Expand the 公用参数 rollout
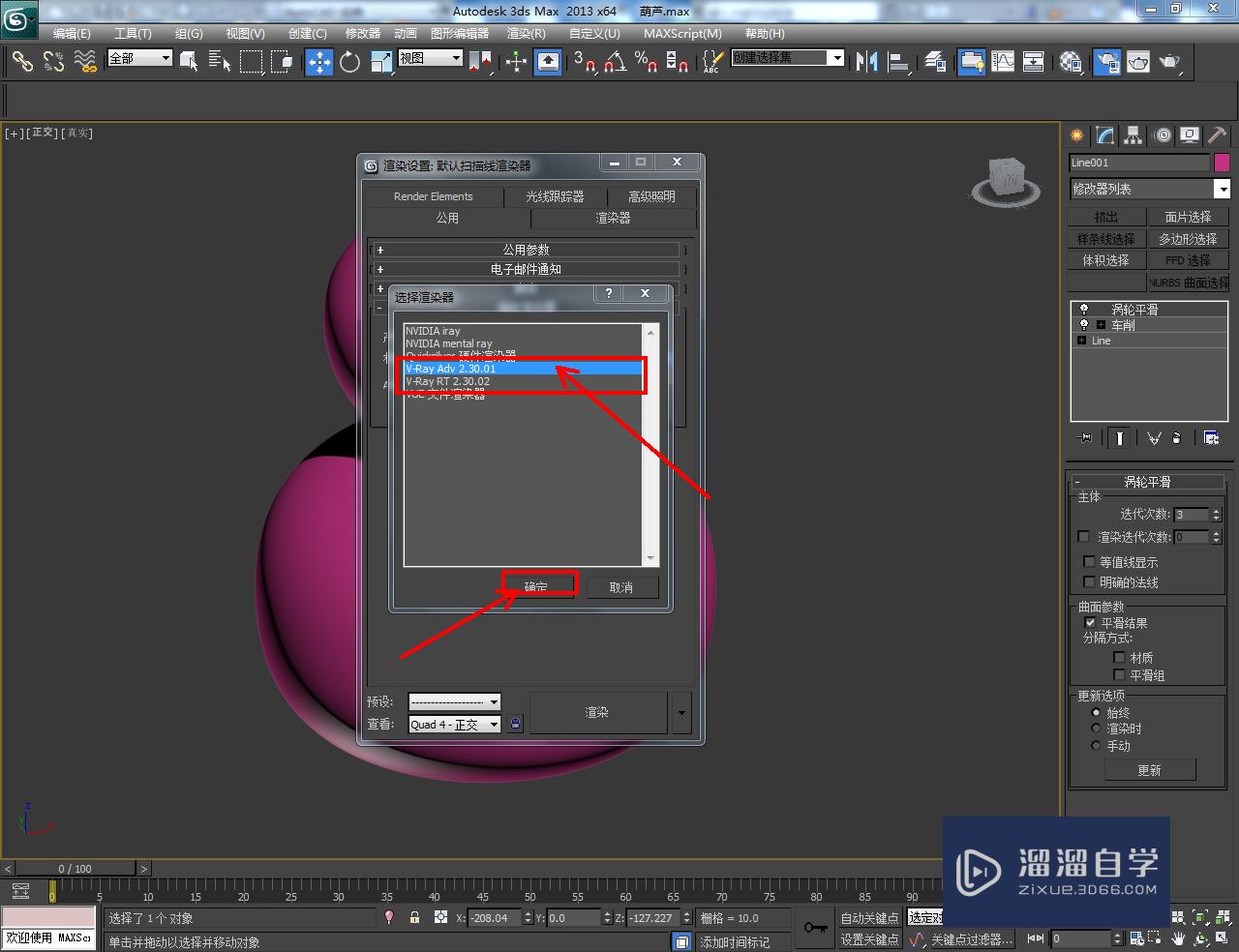This screenshot has height=952, width=1239. coord(527,250)
